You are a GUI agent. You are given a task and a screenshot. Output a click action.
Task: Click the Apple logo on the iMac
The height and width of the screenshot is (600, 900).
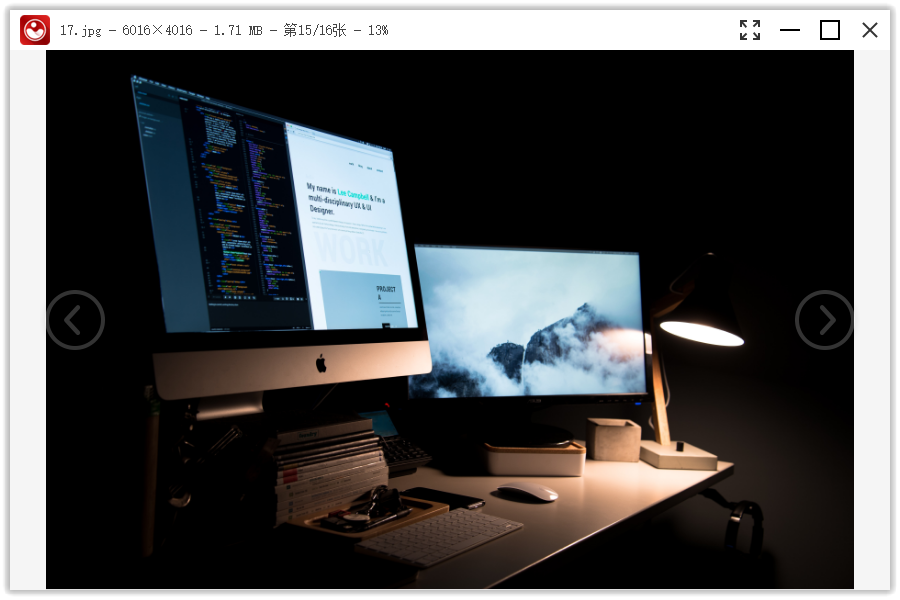click(321, 363)
